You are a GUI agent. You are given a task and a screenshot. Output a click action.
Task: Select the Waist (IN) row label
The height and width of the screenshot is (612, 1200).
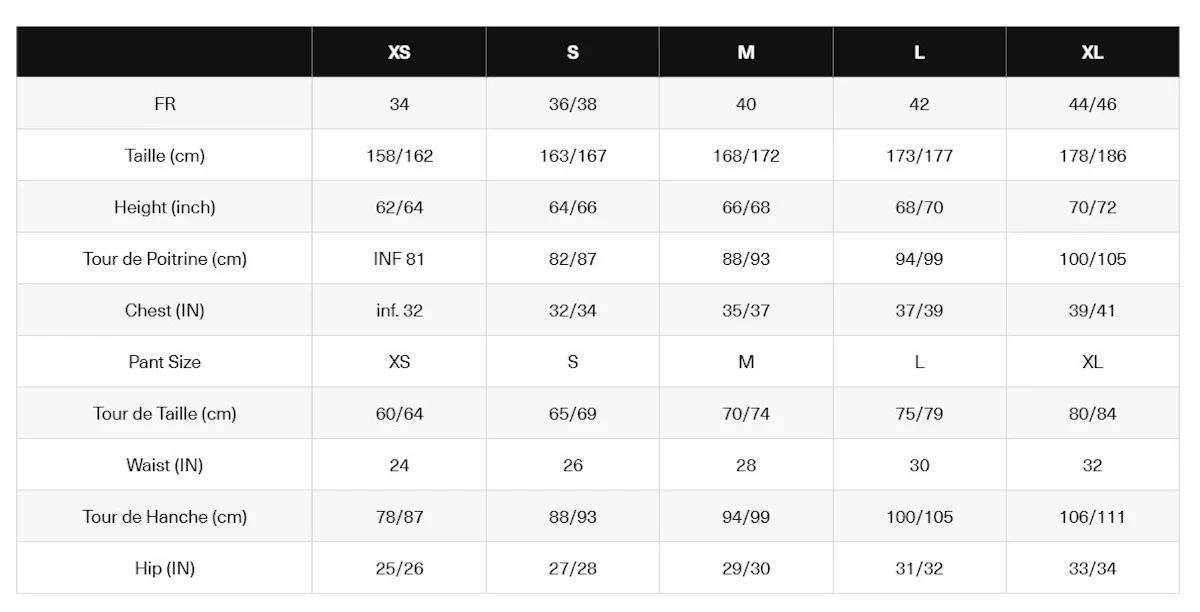165,465
